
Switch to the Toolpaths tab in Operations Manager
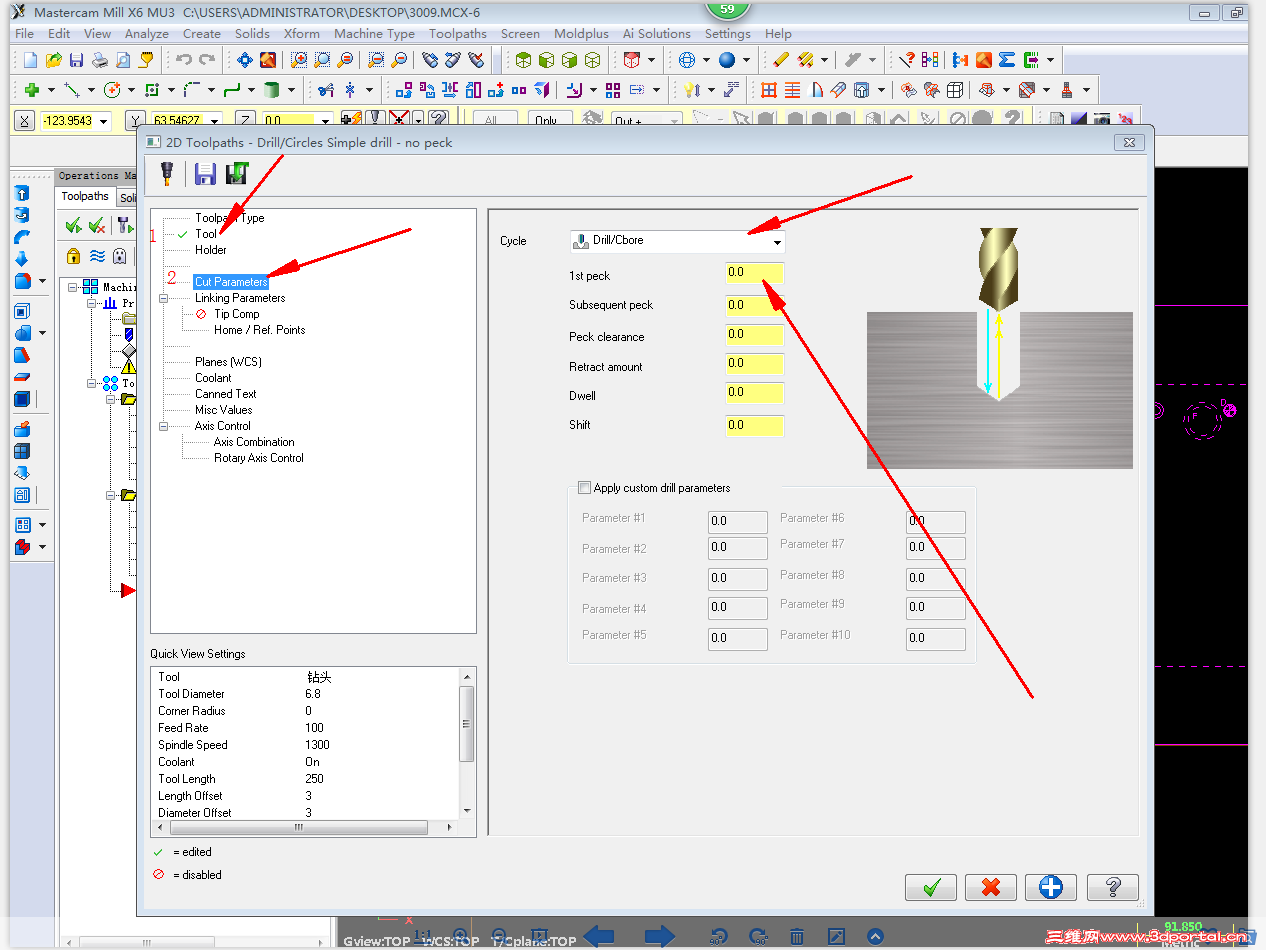[85, 196]
